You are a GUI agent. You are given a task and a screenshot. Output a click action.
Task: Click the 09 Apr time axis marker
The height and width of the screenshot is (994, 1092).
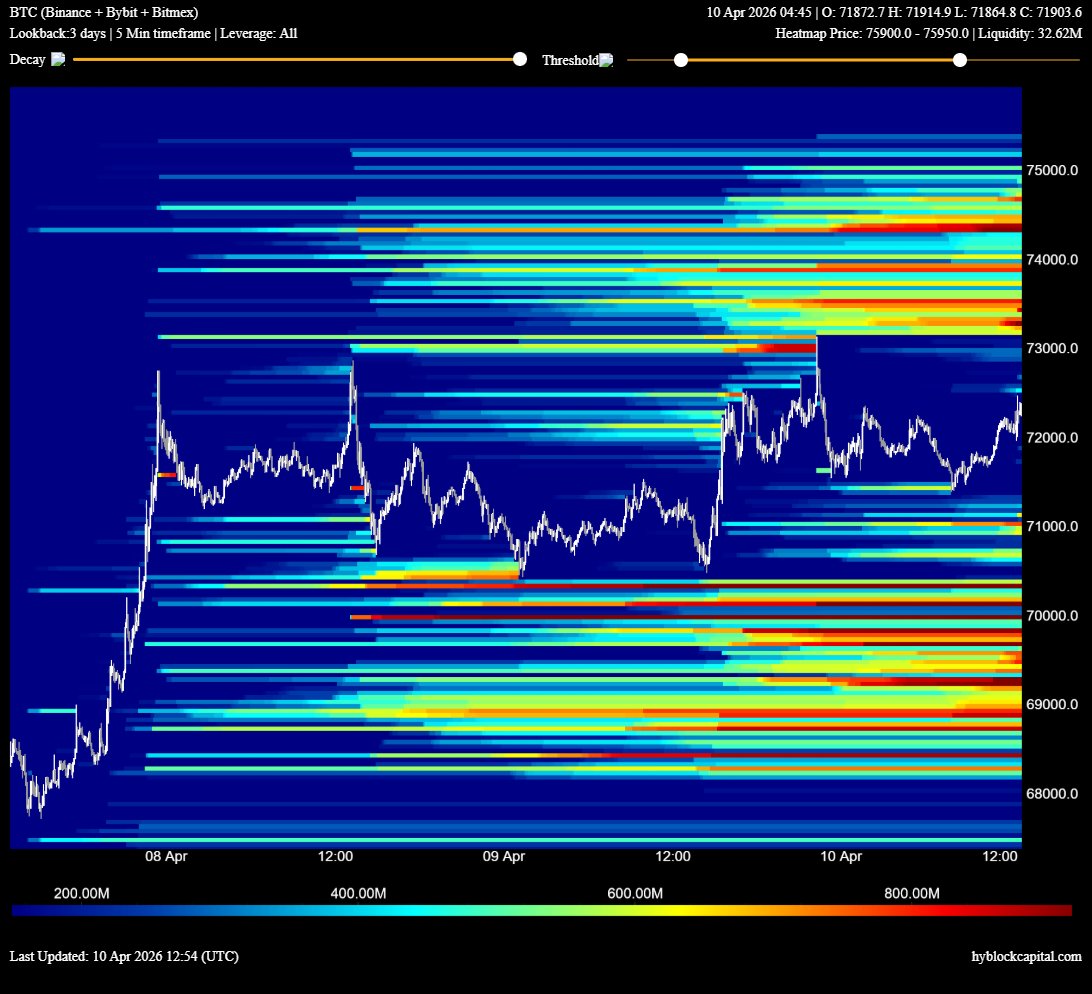(x=504, y=857)
